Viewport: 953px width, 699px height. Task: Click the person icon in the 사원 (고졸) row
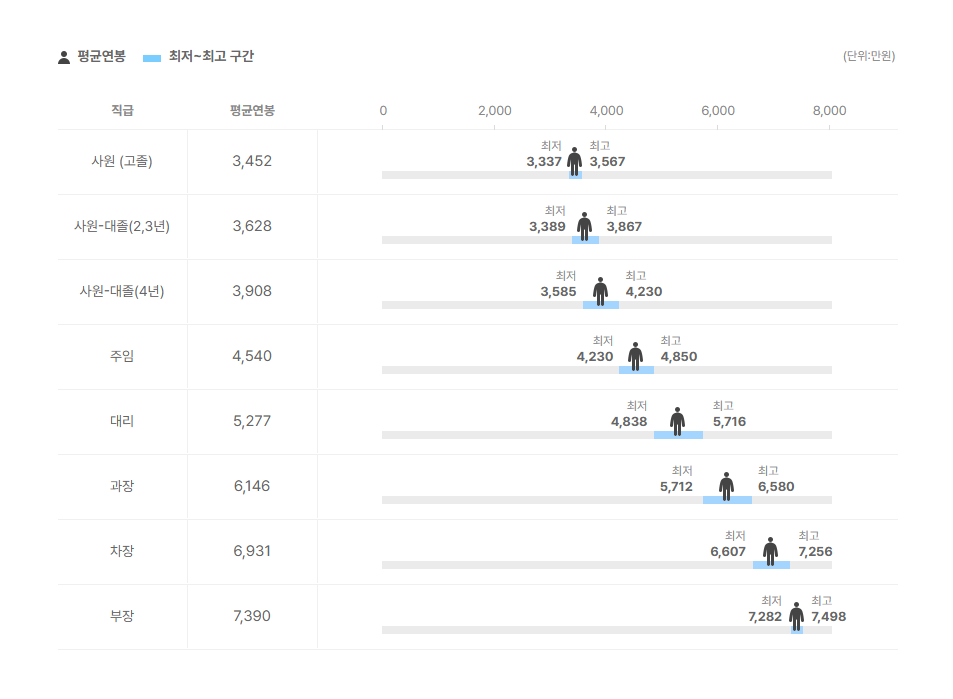coord(574,160)
